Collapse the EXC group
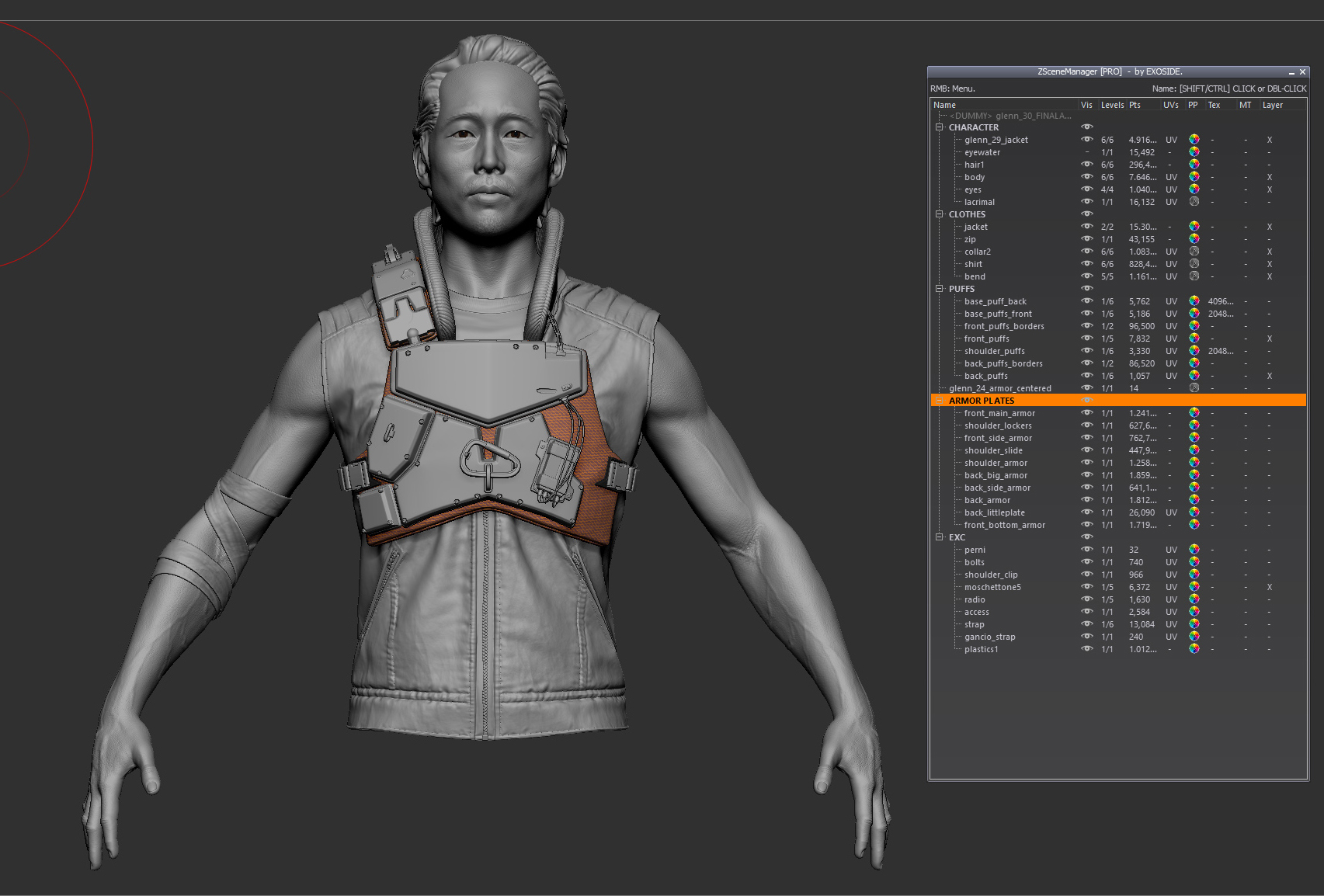Image resolution: width=1324 pixels, height=896 pixels. tap(940, 537)
